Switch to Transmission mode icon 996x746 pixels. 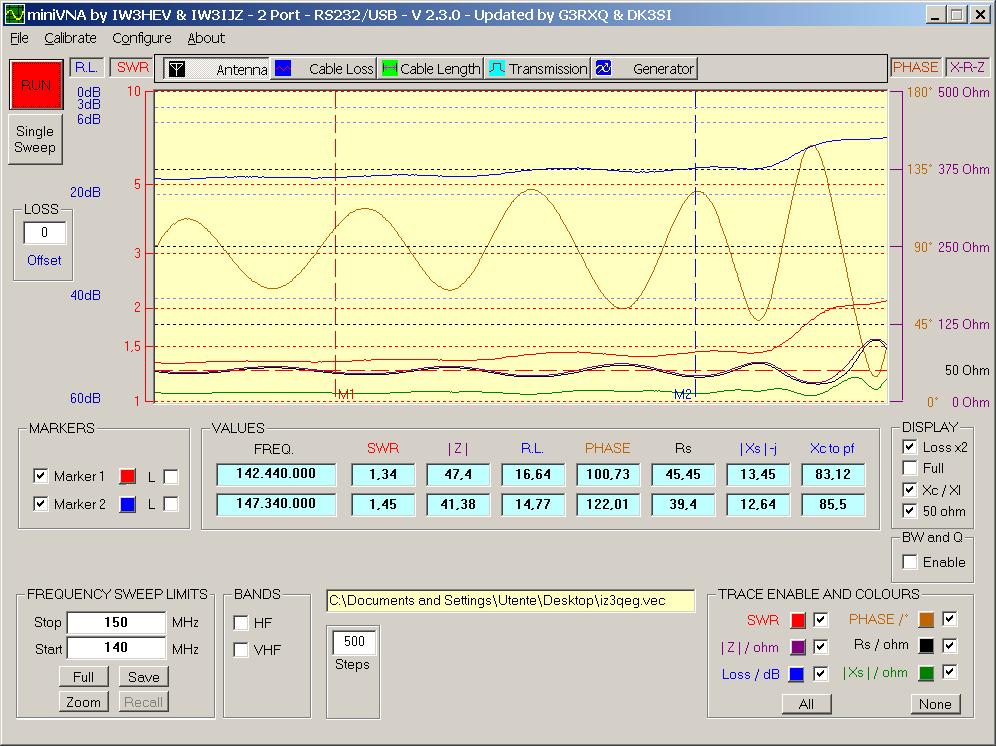click(497, 69)
